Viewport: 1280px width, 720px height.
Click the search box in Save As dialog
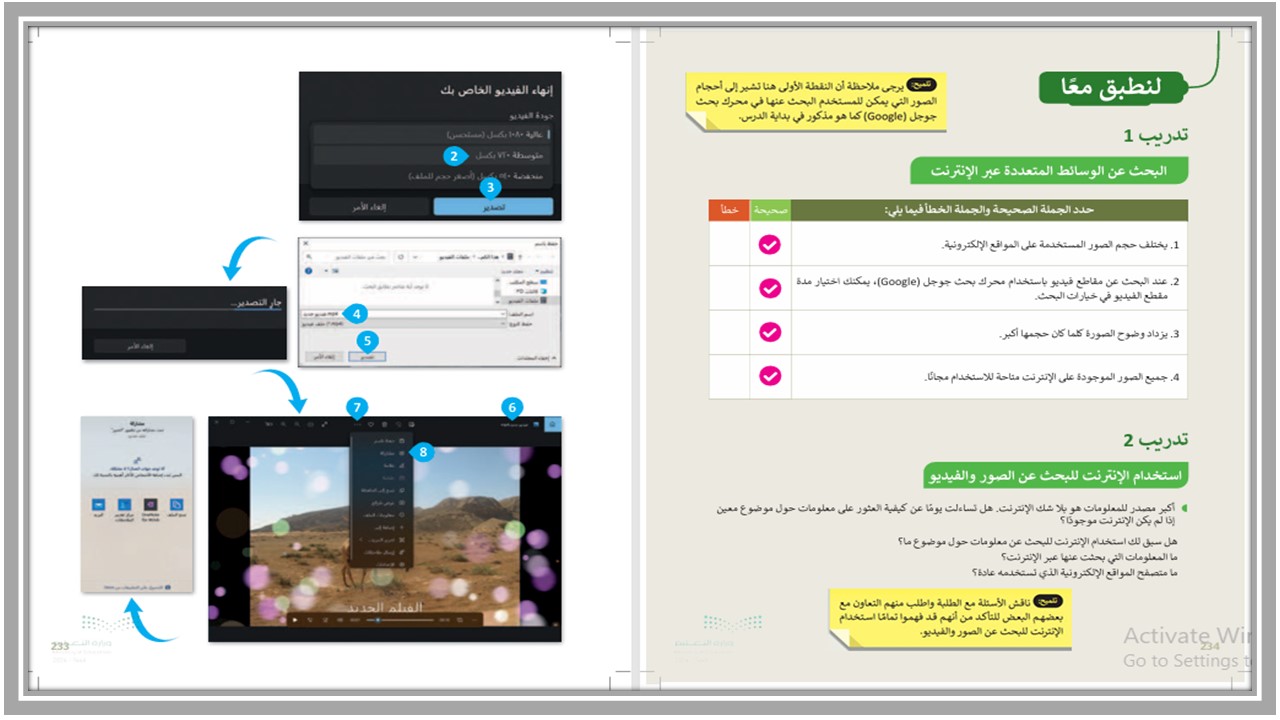click(x=346, y=257)
